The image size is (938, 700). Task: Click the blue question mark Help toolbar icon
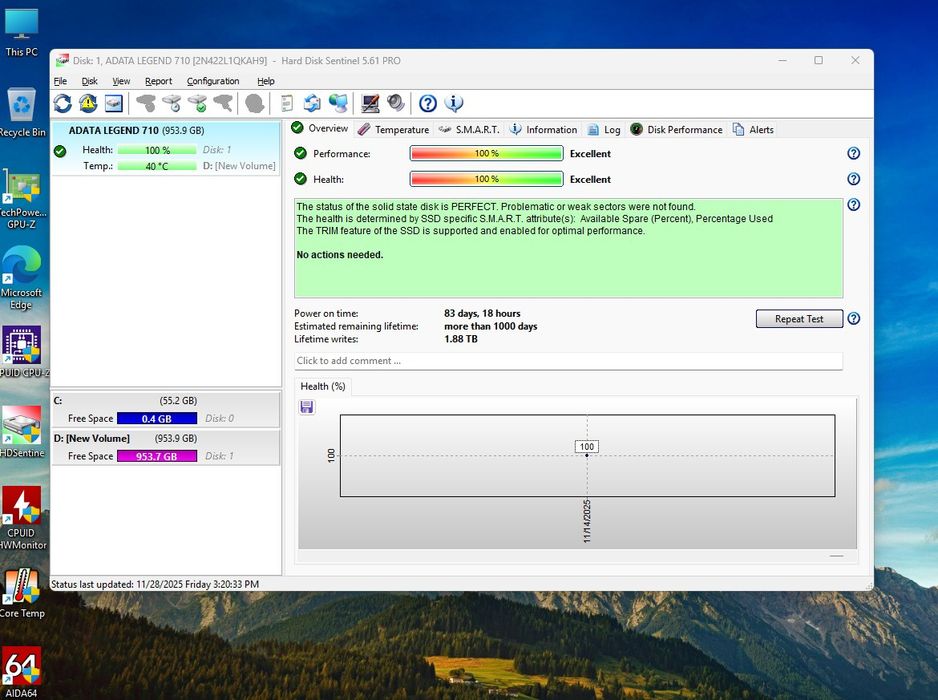click(428, 104)
